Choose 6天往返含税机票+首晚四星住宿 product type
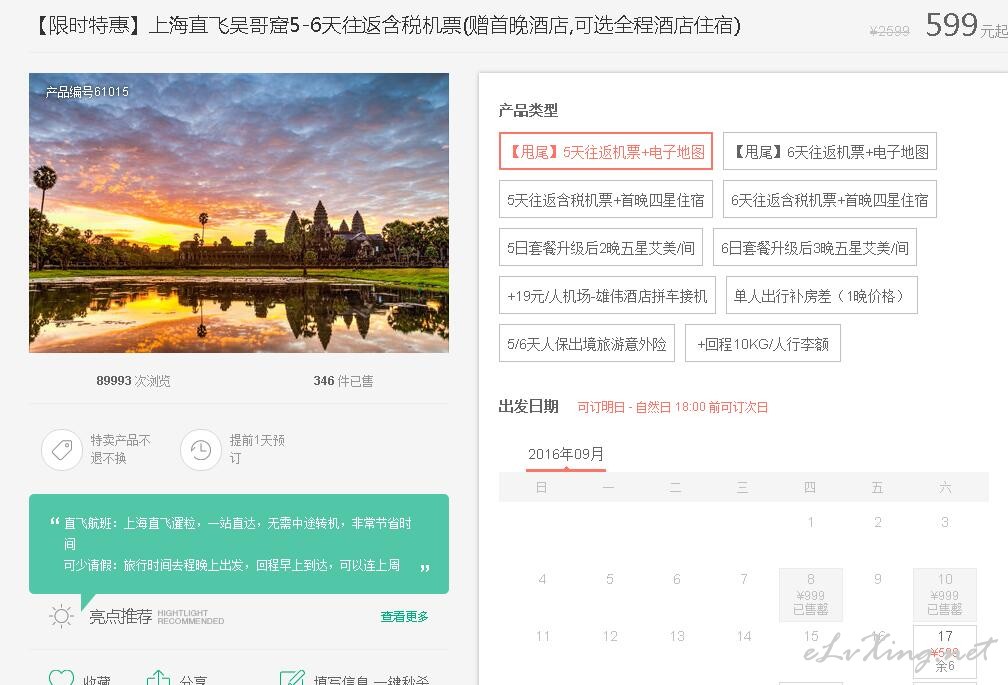1008x685 pixels. pos(829,200)
